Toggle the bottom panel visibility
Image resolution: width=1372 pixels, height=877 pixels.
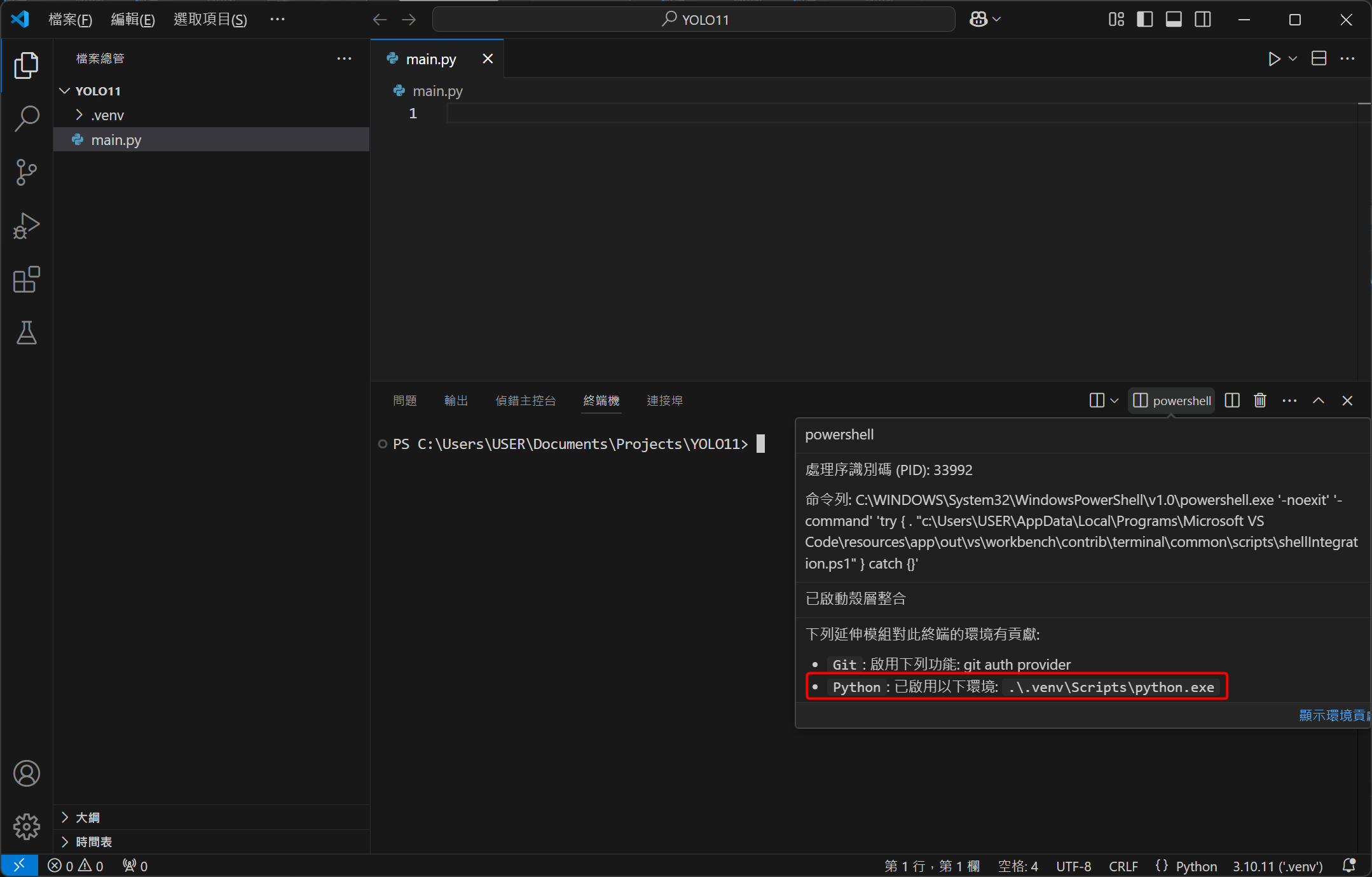pos(1174,20)
